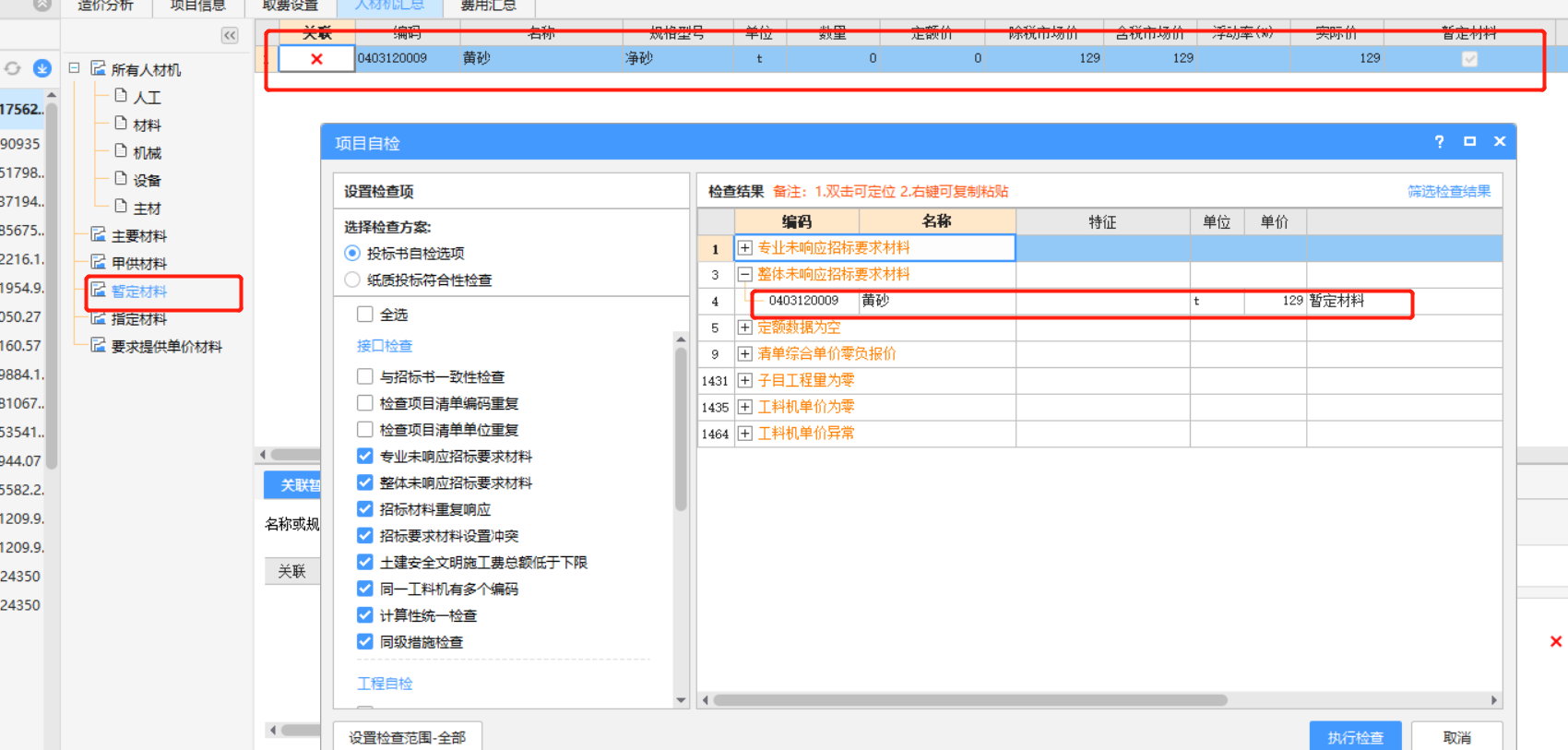Screen dimensions: 1568x750
Task: Click 设置检查范围-全部 button
Action: tap(407, 737)
